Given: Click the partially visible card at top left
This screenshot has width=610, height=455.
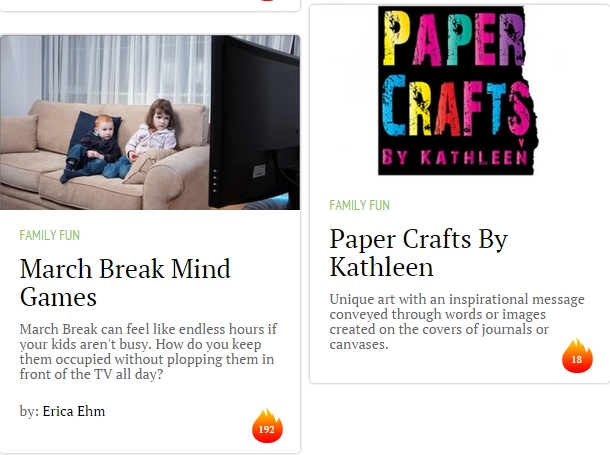Looking at the screenshot, I should (150, 5).
